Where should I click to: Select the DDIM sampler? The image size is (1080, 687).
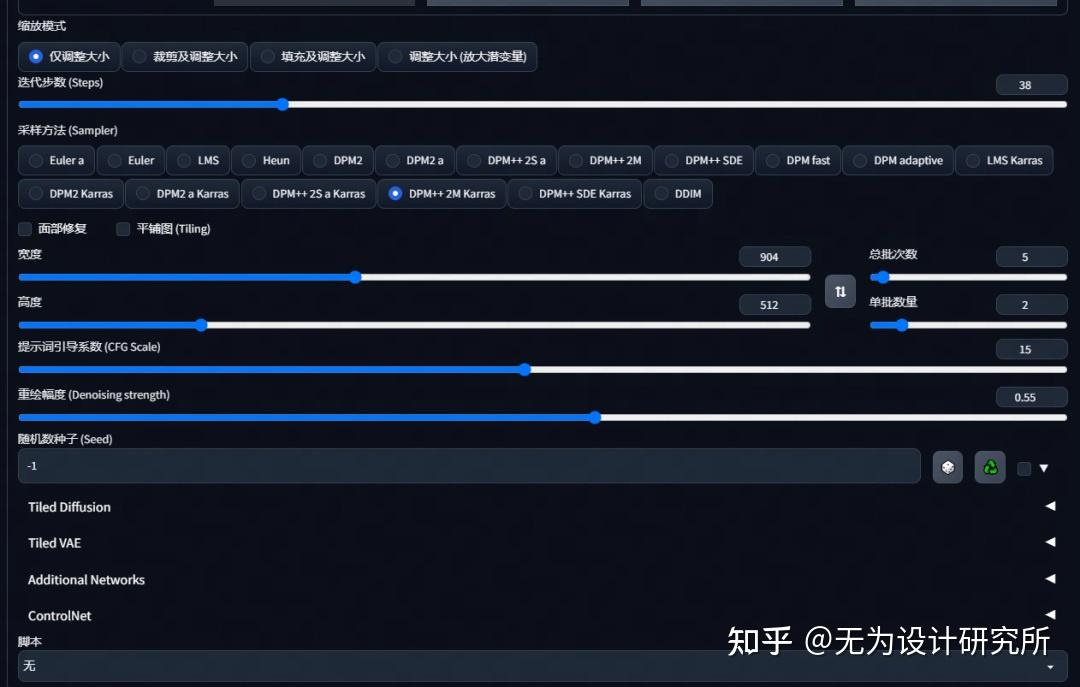pos(678,193)
